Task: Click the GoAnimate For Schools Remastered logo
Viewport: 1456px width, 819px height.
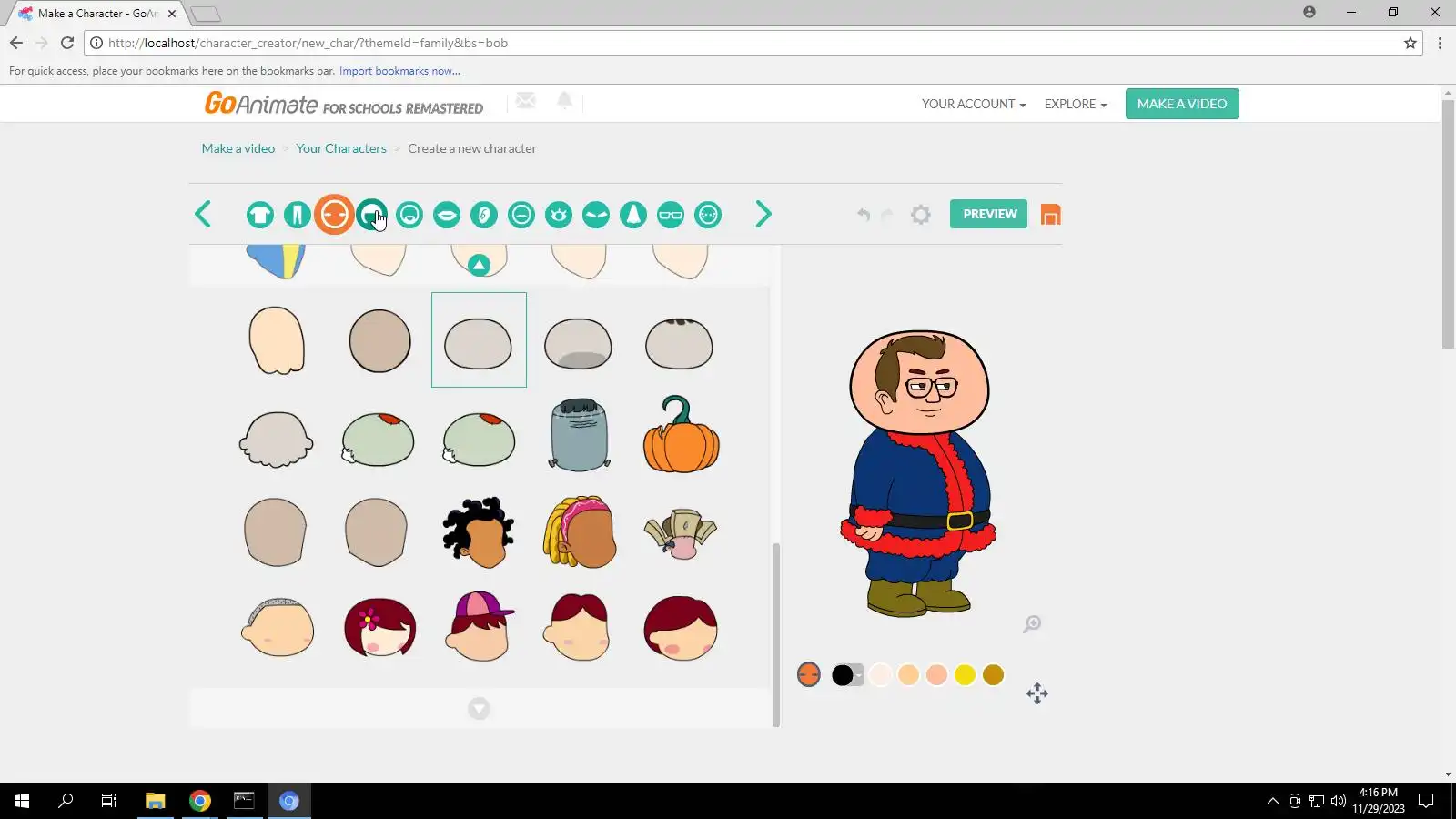Action: [344, 104]
